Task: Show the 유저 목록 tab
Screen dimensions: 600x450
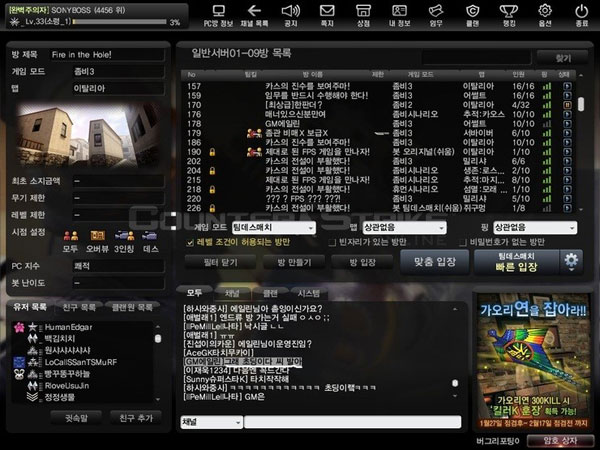Action: [x=30, y=307]
